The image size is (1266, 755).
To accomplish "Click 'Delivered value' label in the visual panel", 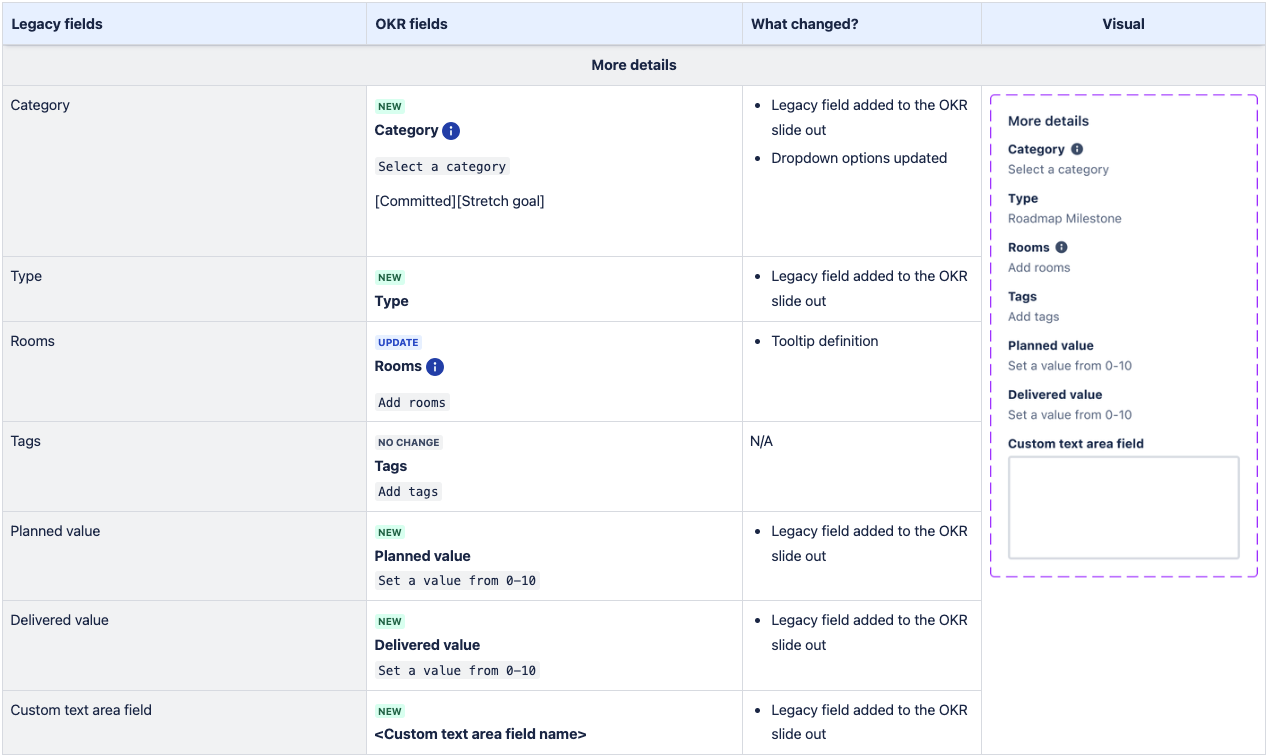I will (x=1055, y=395).
